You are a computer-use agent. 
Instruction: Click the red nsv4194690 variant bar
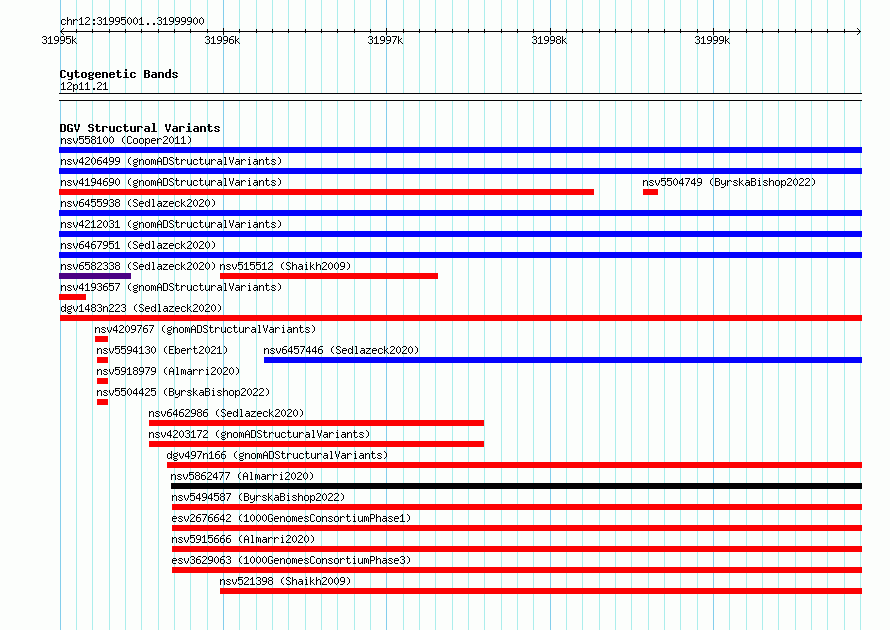(x=326, y=192)
